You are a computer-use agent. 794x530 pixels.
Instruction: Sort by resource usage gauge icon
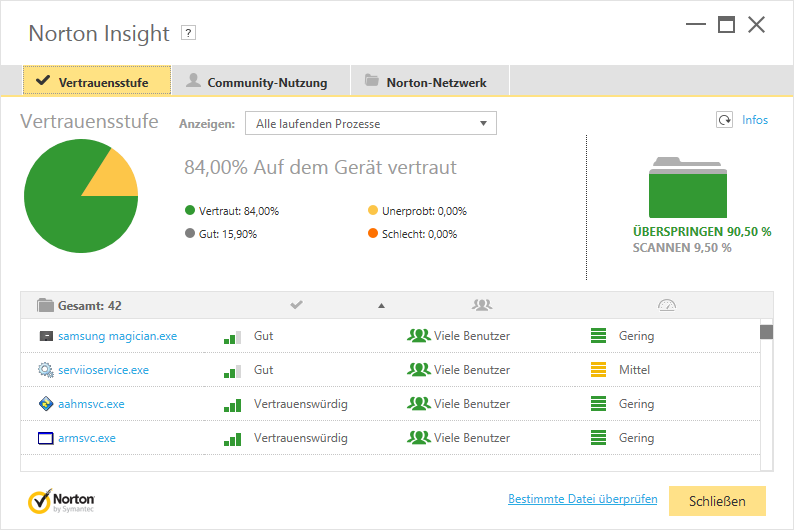(666, 305)
